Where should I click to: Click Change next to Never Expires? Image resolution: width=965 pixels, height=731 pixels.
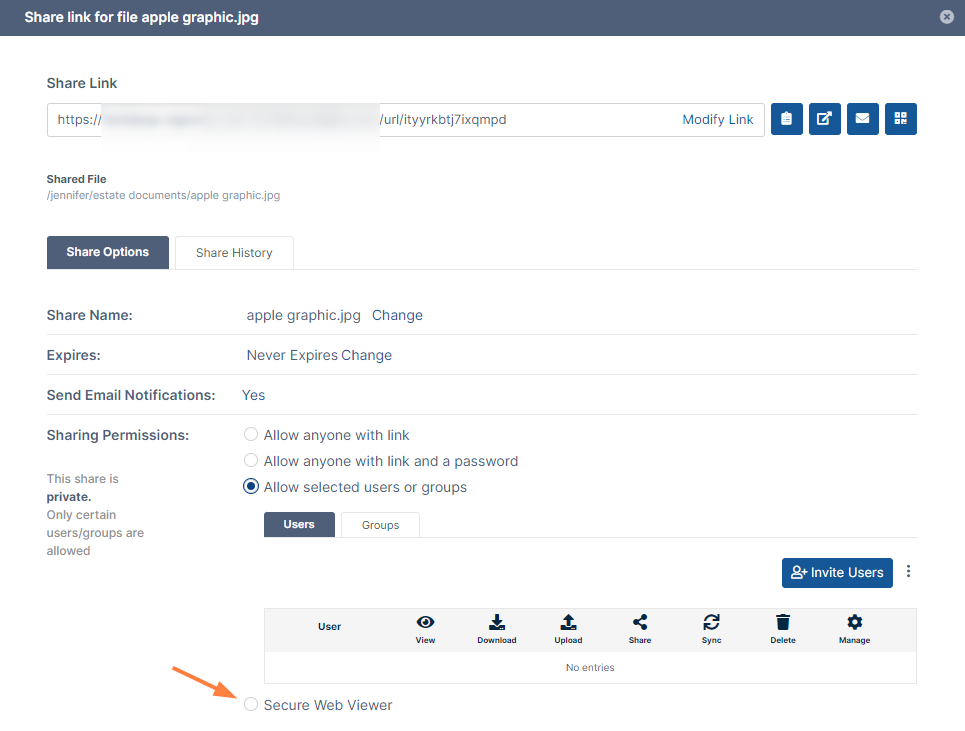click(367, 355)
